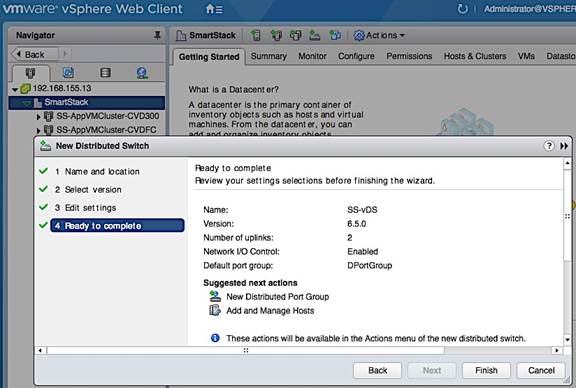The height and width of the screenshot is (388, 576).
Task: Click the Finish button
Action: point(486,370)
